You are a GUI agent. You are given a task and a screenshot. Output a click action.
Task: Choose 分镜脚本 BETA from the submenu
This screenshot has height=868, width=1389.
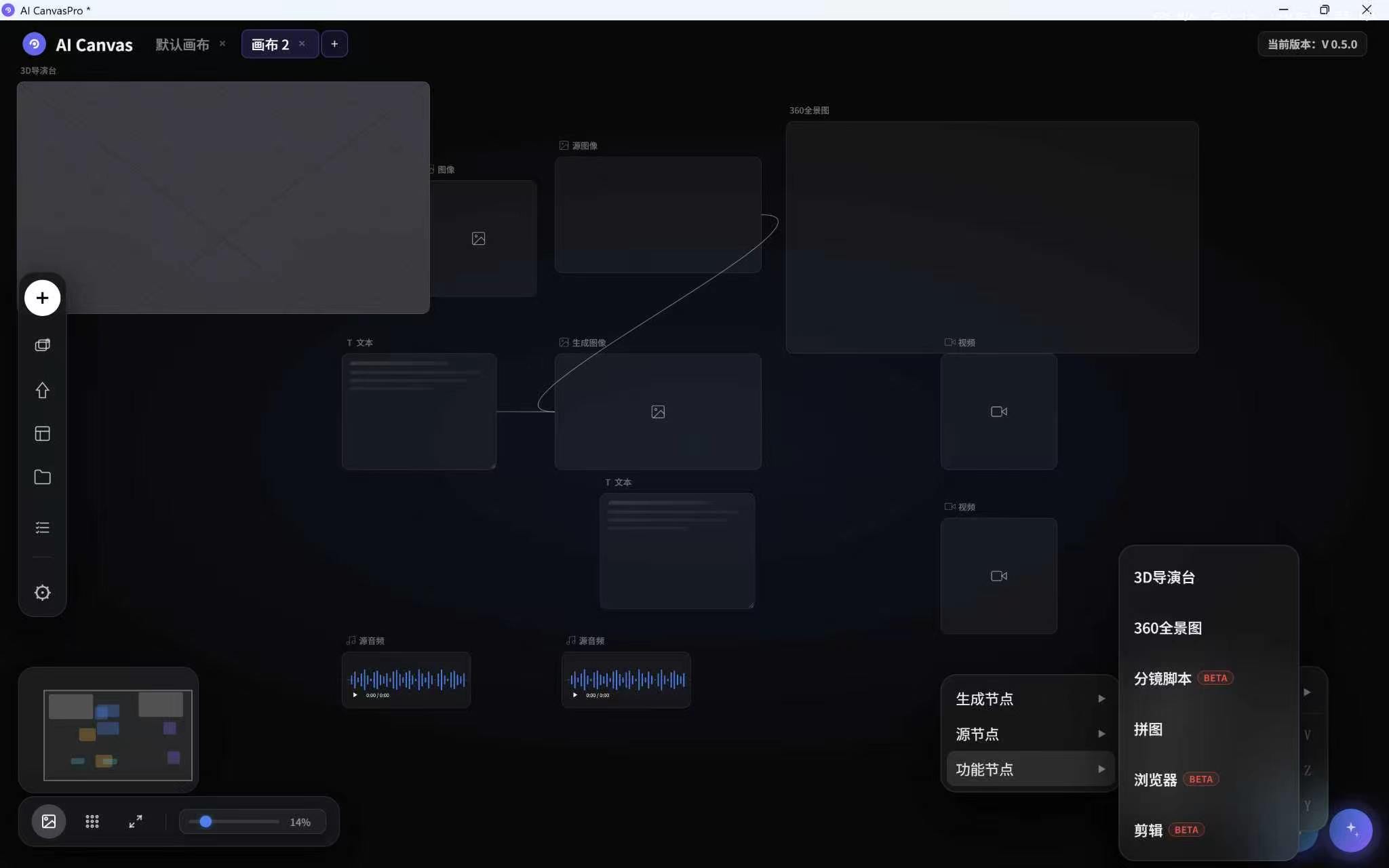point(1209,678)
